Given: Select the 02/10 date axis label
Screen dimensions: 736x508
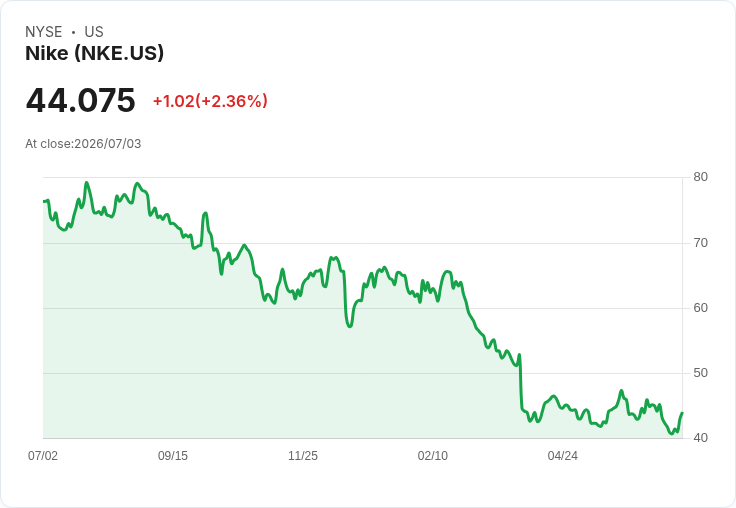Looking at the screenshot, I should [x=433, y=455].
